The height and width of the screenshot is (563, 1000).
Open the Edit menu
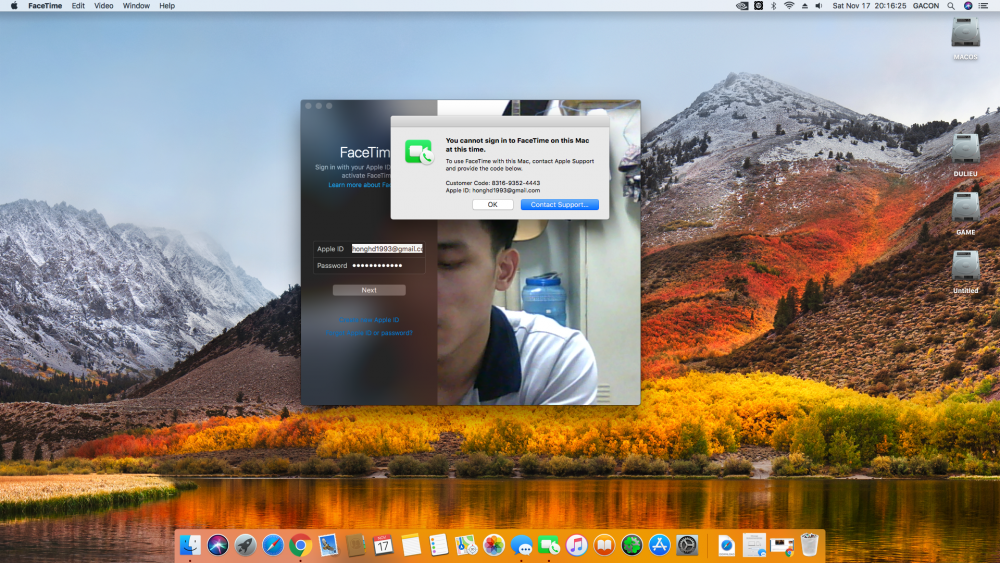78,6
